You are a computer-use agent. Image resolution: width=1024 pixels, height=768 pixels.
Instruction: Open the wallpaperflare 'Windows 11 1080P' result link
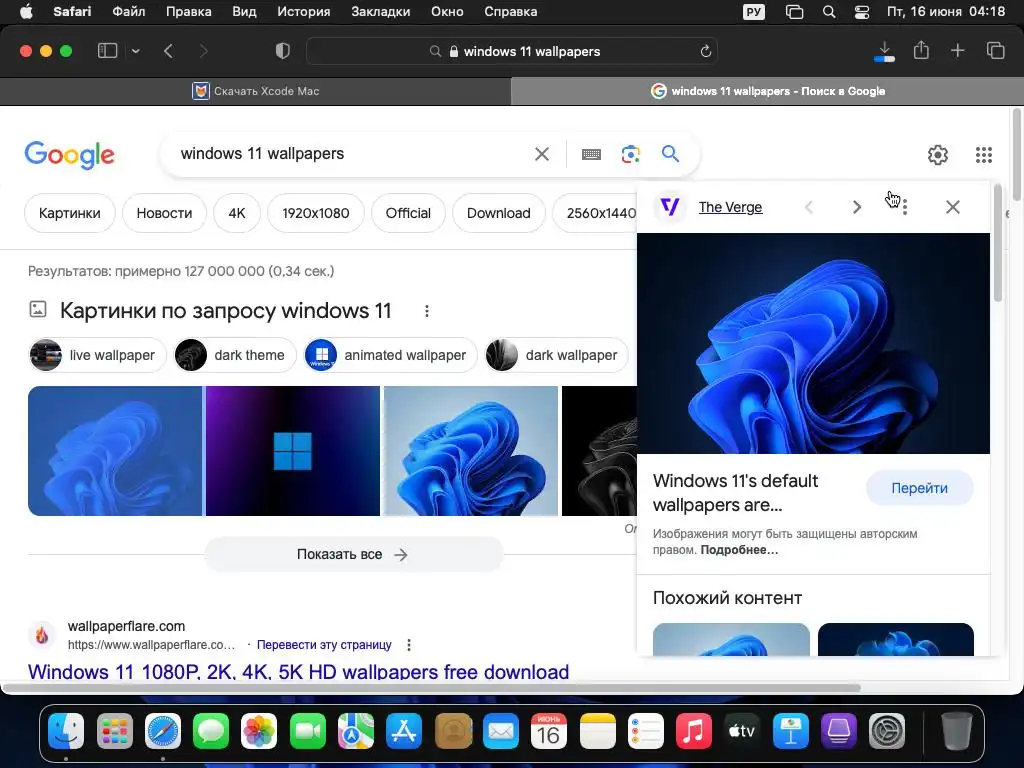pyautogui.click(x=298, y=671)
